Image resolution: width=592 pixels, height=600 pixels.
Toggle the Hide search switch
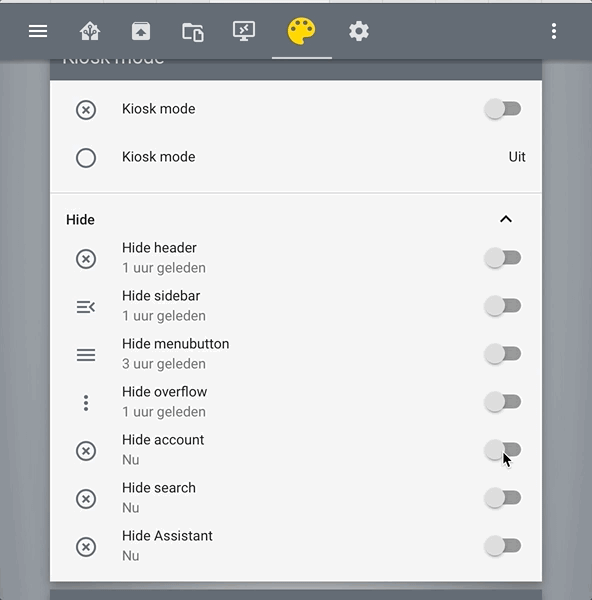click(x=502, y=498)
